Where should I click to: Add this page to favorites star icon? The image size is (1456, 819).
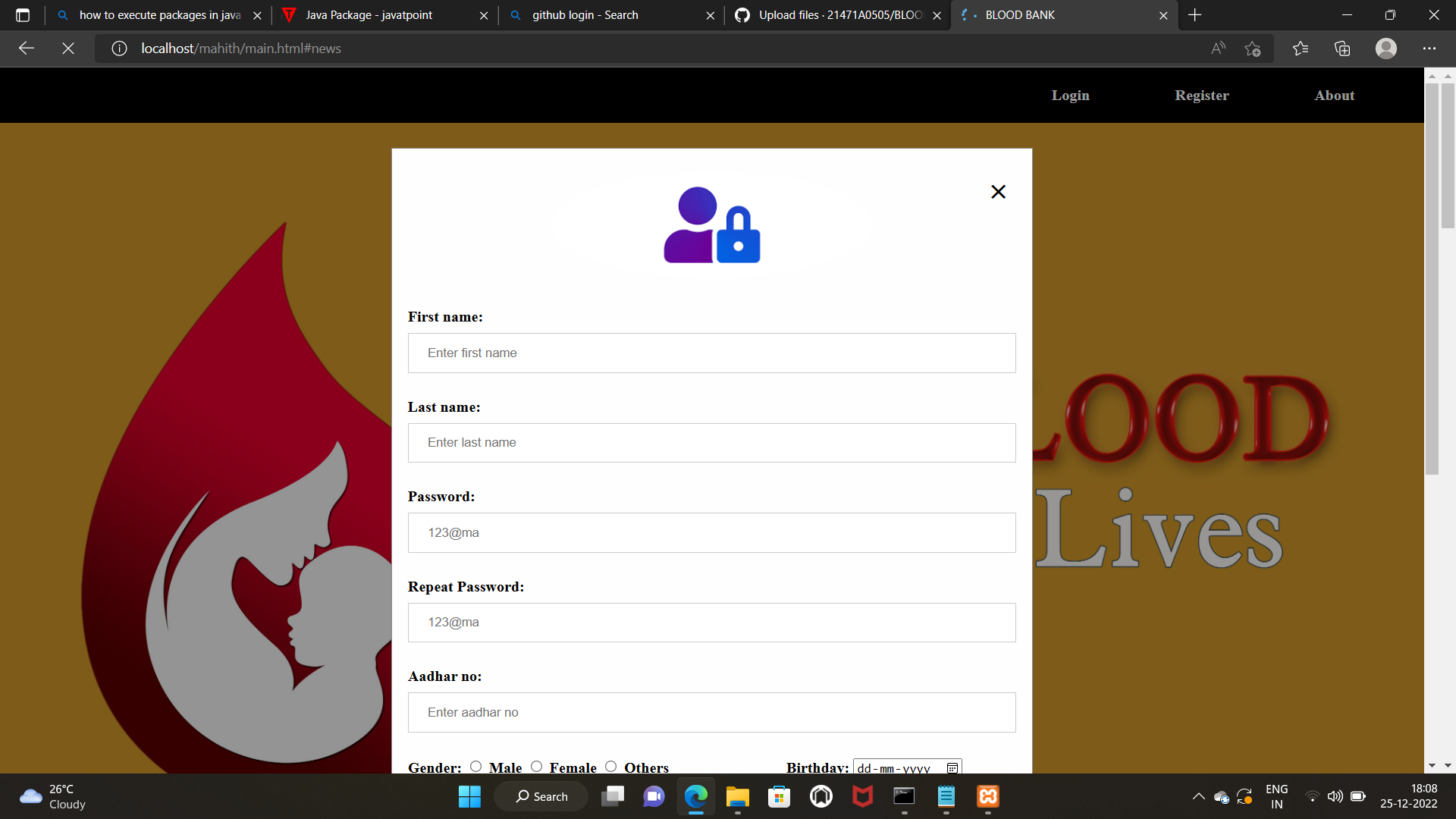click(1252, 49)
